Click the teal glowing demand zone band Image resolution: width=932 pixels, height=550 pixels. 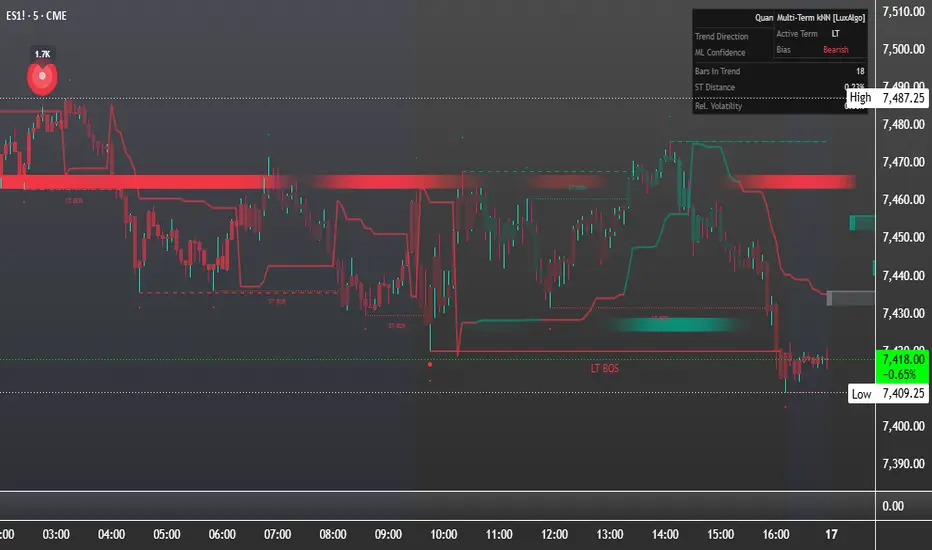click(x=675, y=324)
